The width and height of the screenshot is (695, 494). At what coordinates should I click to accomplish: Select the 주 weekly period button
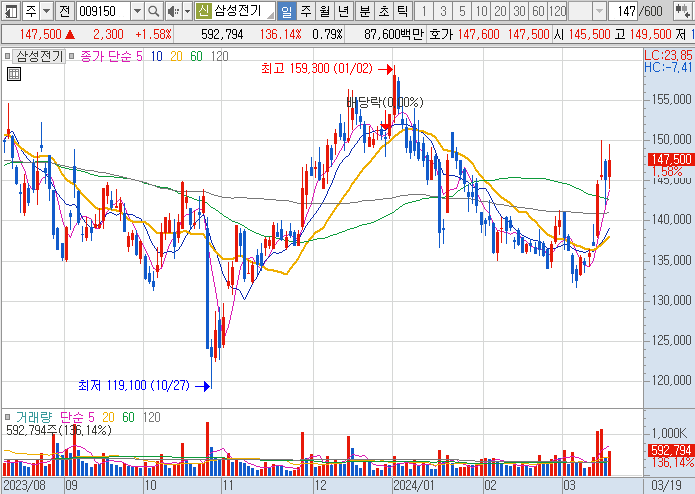[306, 11]
